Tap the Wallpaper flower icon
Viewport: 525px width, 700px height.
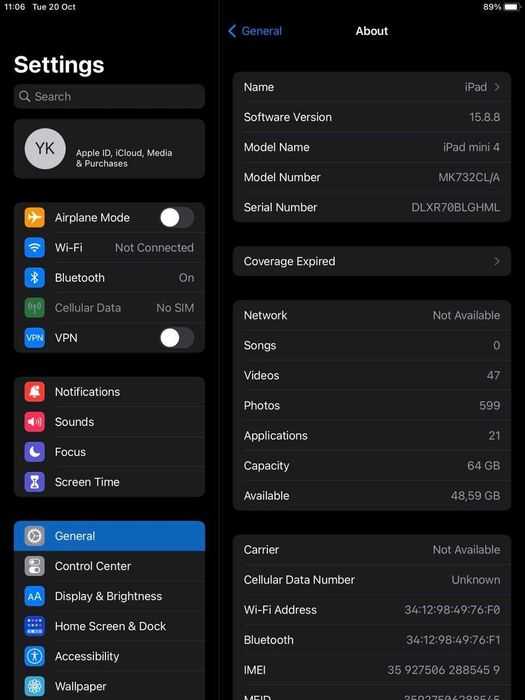[x=34, y=686]
